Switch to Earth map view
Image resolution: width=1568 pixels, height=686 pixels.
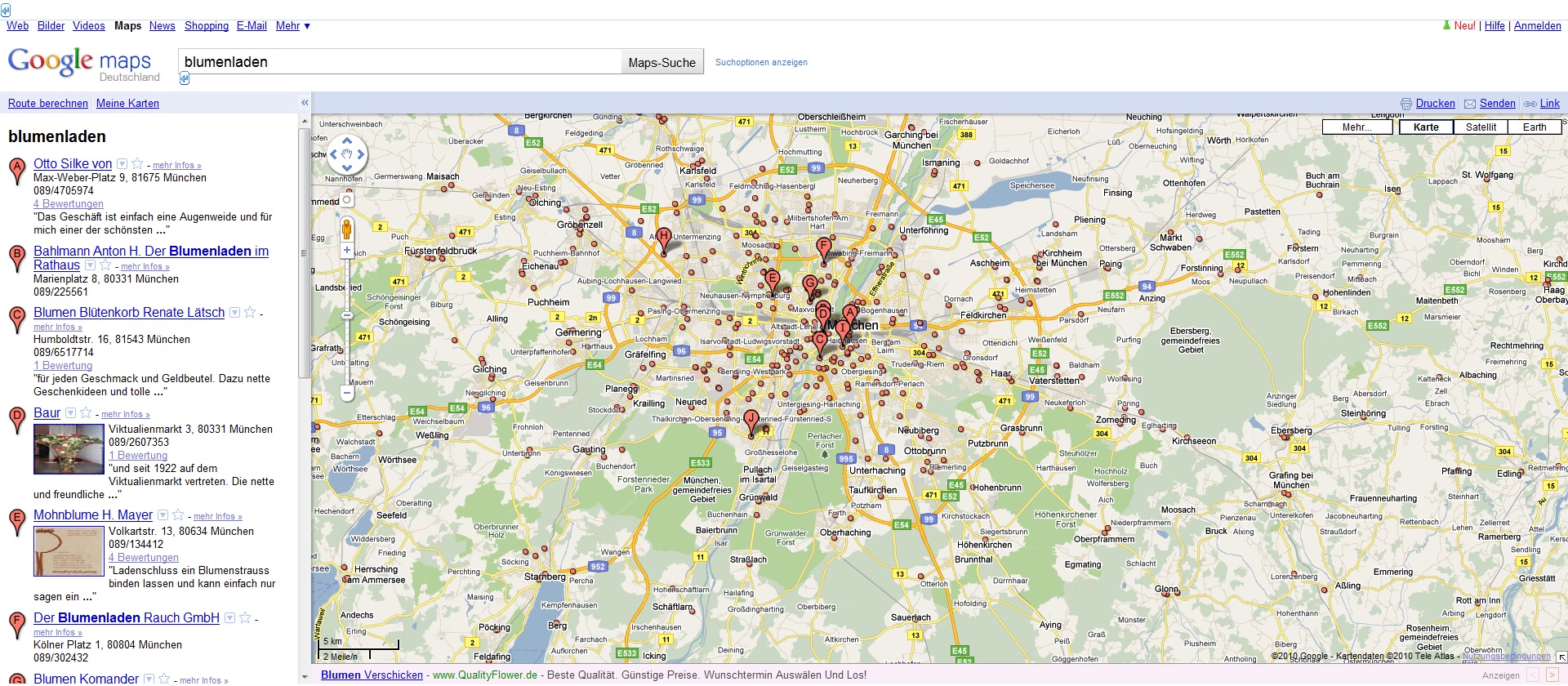pos(1535,127)
